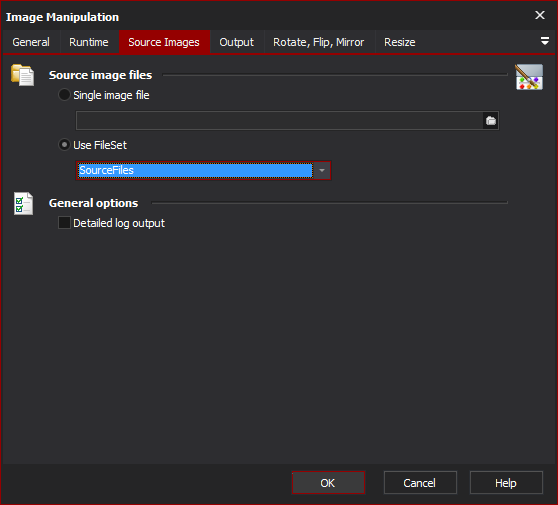Click the General options checklist icon
Screen dimensions: 558x505
[x=23, y=204]
